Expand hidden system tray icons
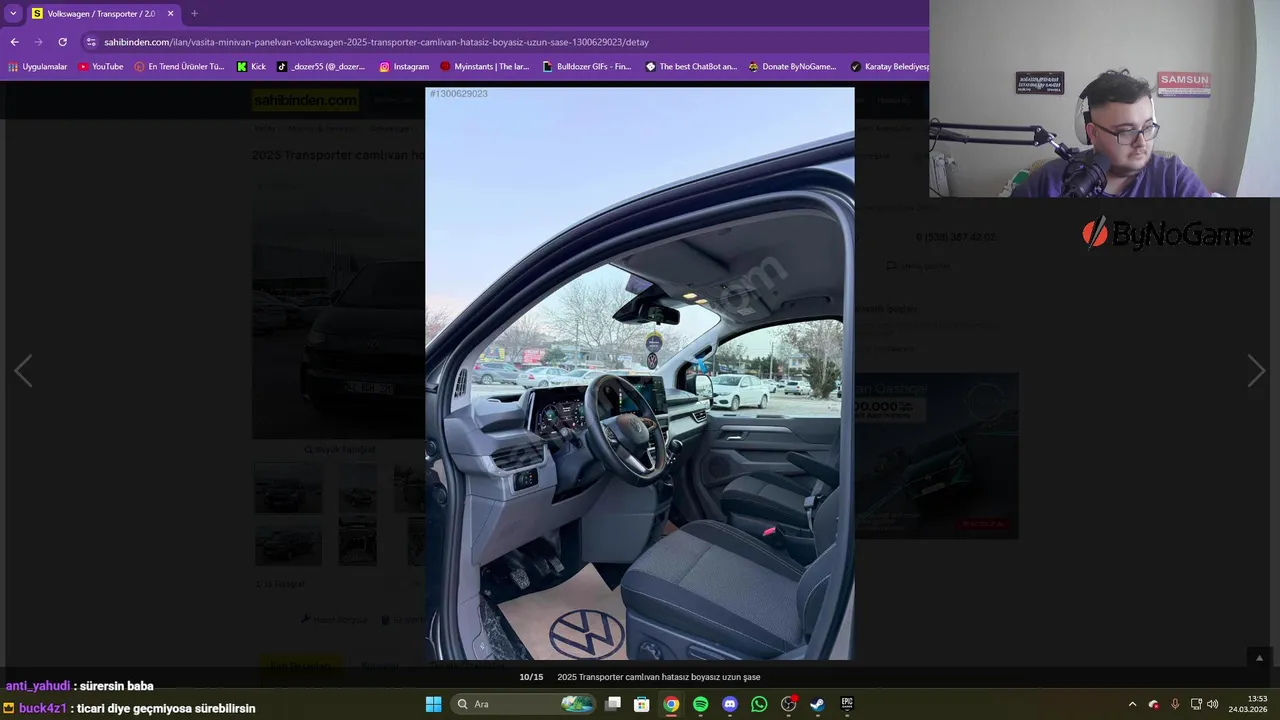The image size is (1280, 720). click(x=1132, y=704)
